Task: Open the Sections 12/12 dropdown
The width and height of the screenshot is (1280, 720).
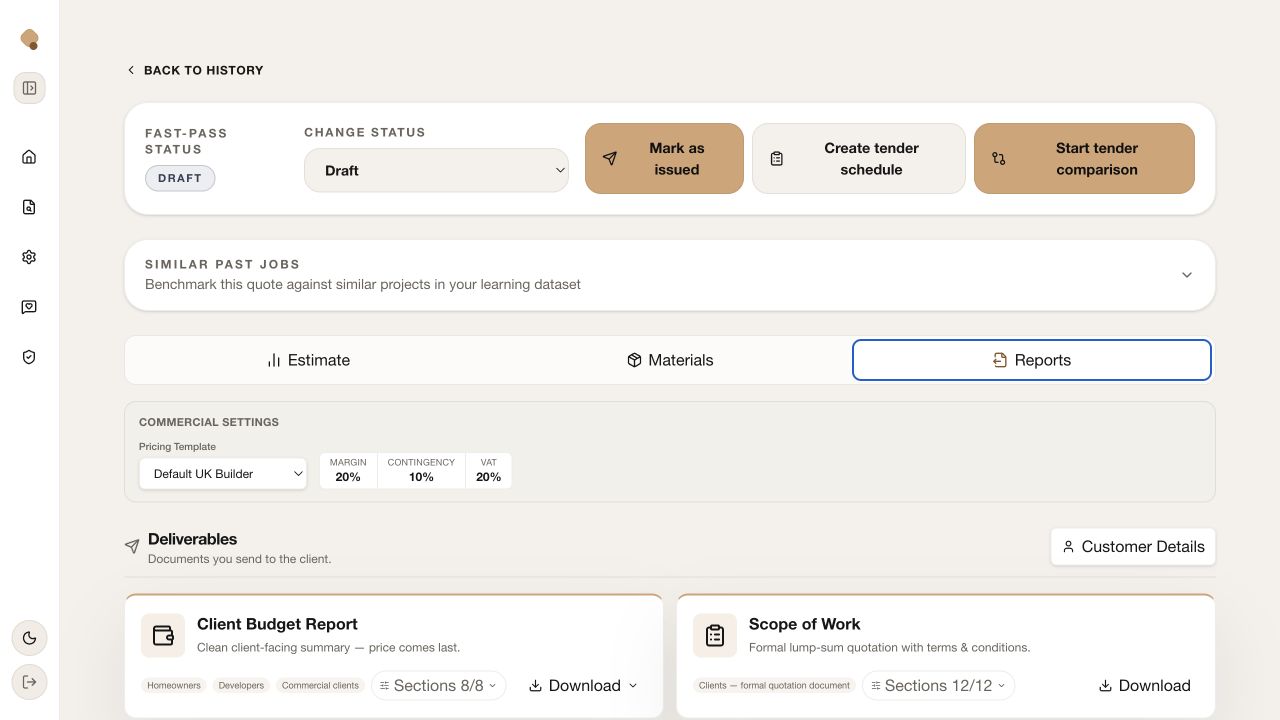Action: click(939, 685)
